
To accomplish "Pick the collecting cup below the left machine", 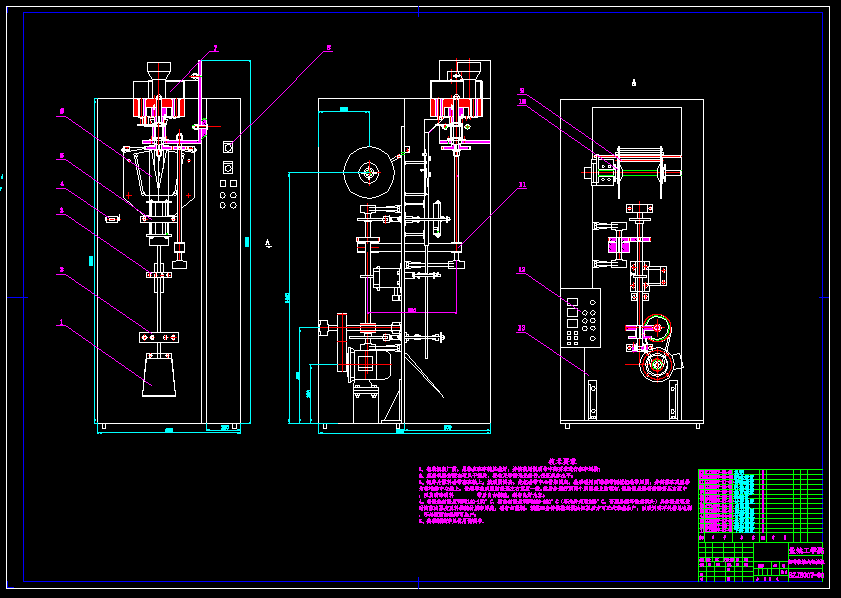I will 159,378.
